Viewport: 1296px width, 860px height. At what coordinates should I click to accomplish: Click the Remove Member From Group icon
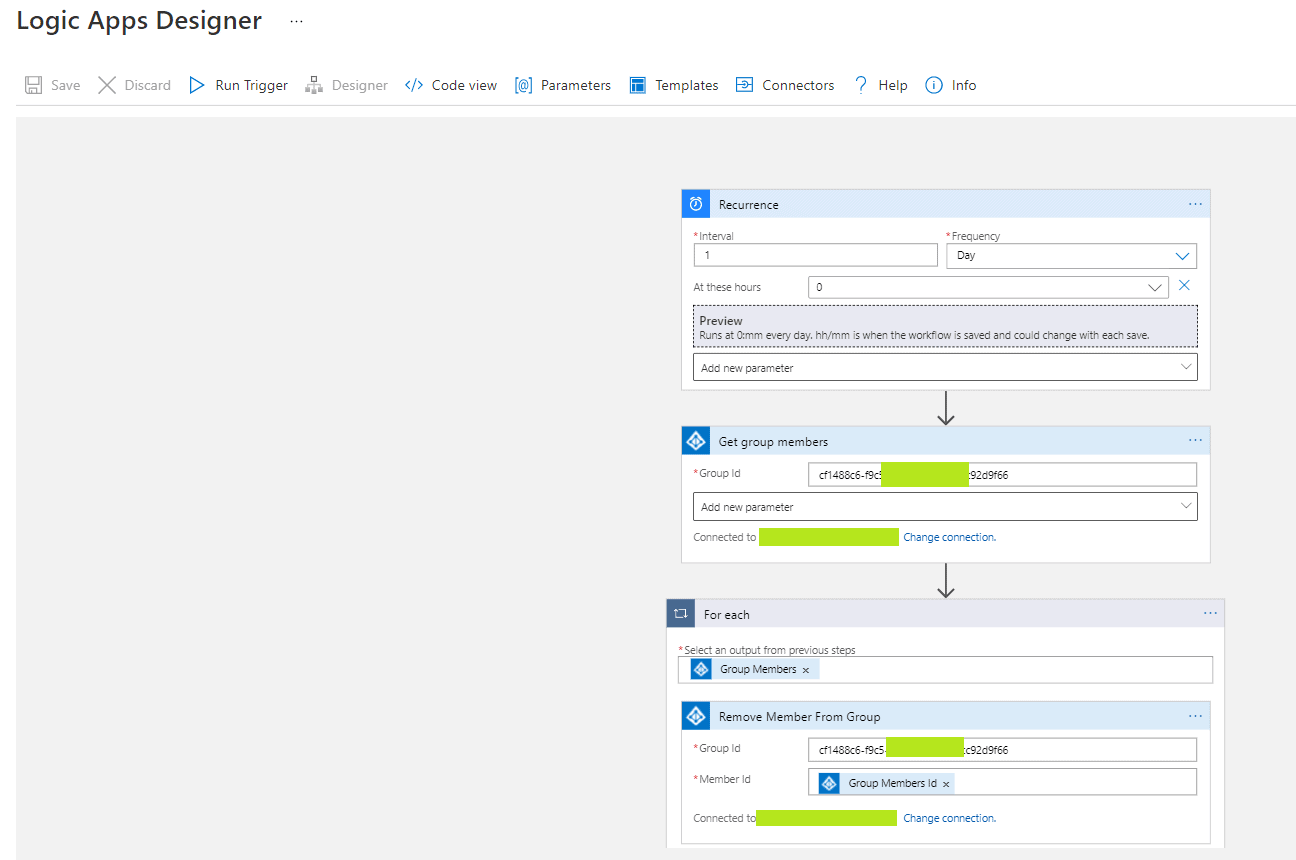[696, 716]
